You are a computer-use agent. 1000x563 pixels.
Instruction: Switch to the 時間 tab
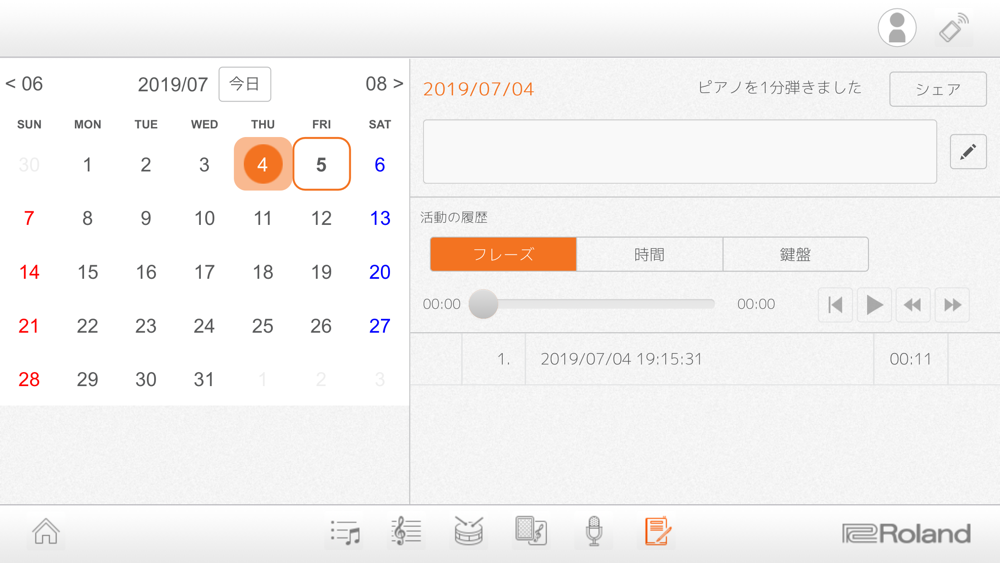click(x=649, y=254)
